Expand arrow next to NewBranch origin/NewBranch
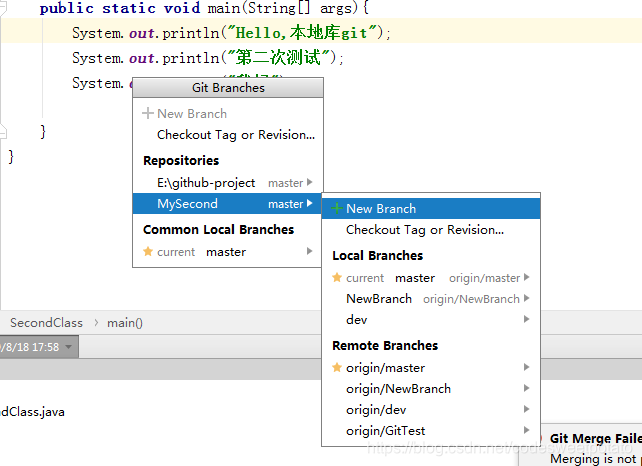642x466 pixels. 527,298
